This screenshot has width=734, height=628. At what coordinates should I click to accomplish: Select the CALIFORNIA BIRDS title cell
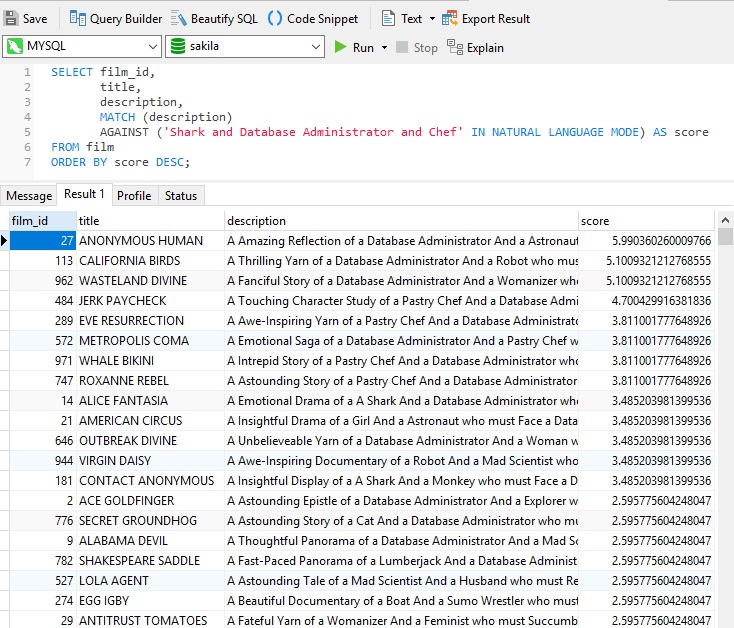pos(150,261)
